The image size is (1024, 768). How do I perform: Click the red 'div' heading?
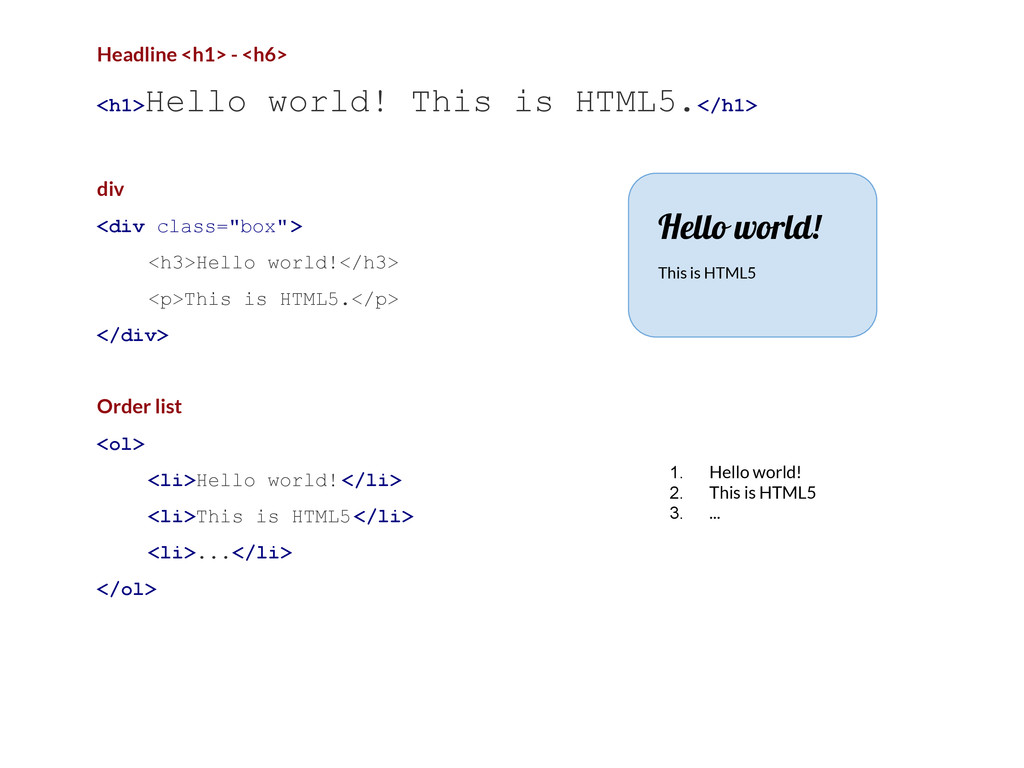tap(110, 189)
